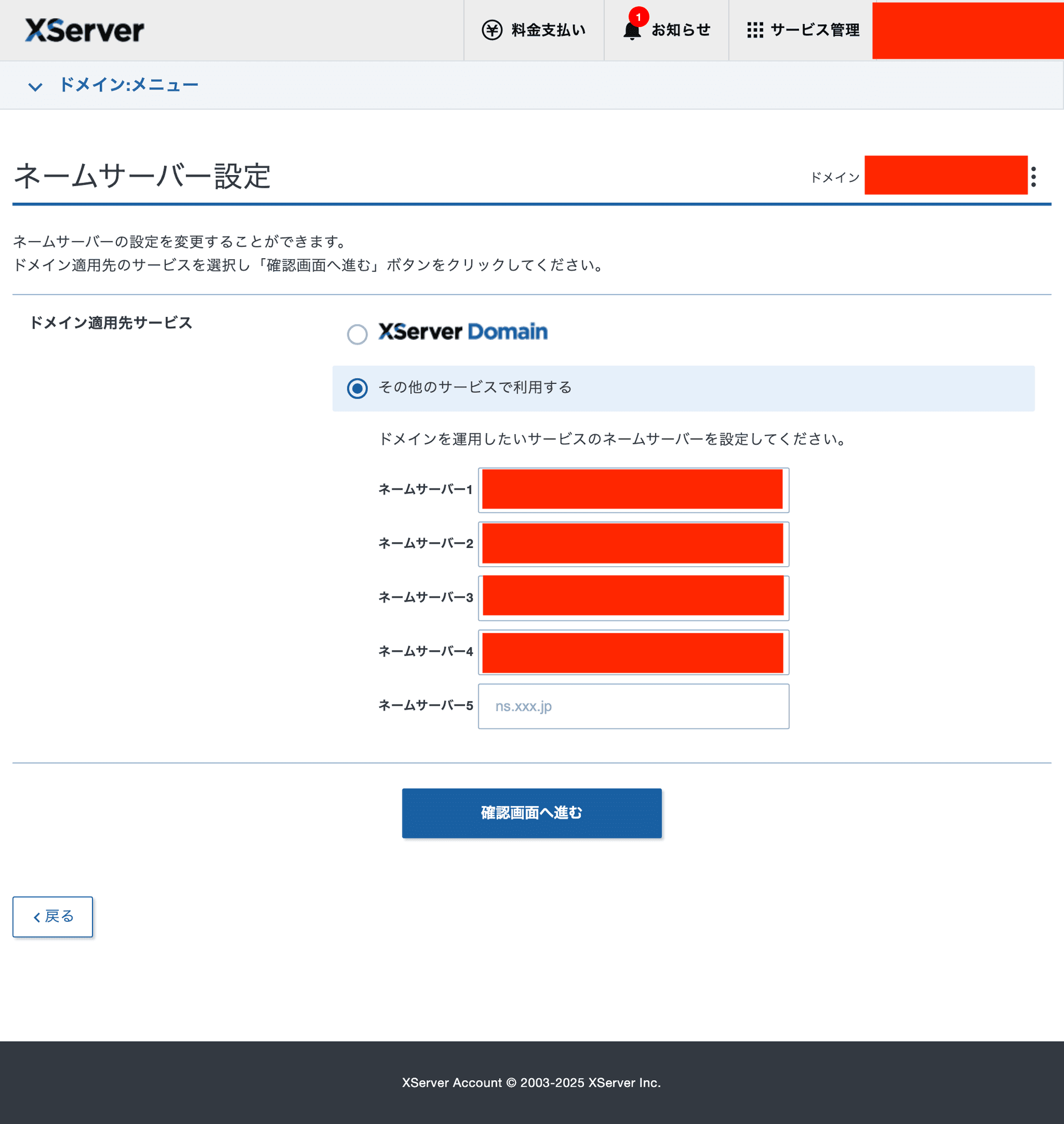
Task: Select その他のサービスで利用する radio button
Action: (357, 388)
